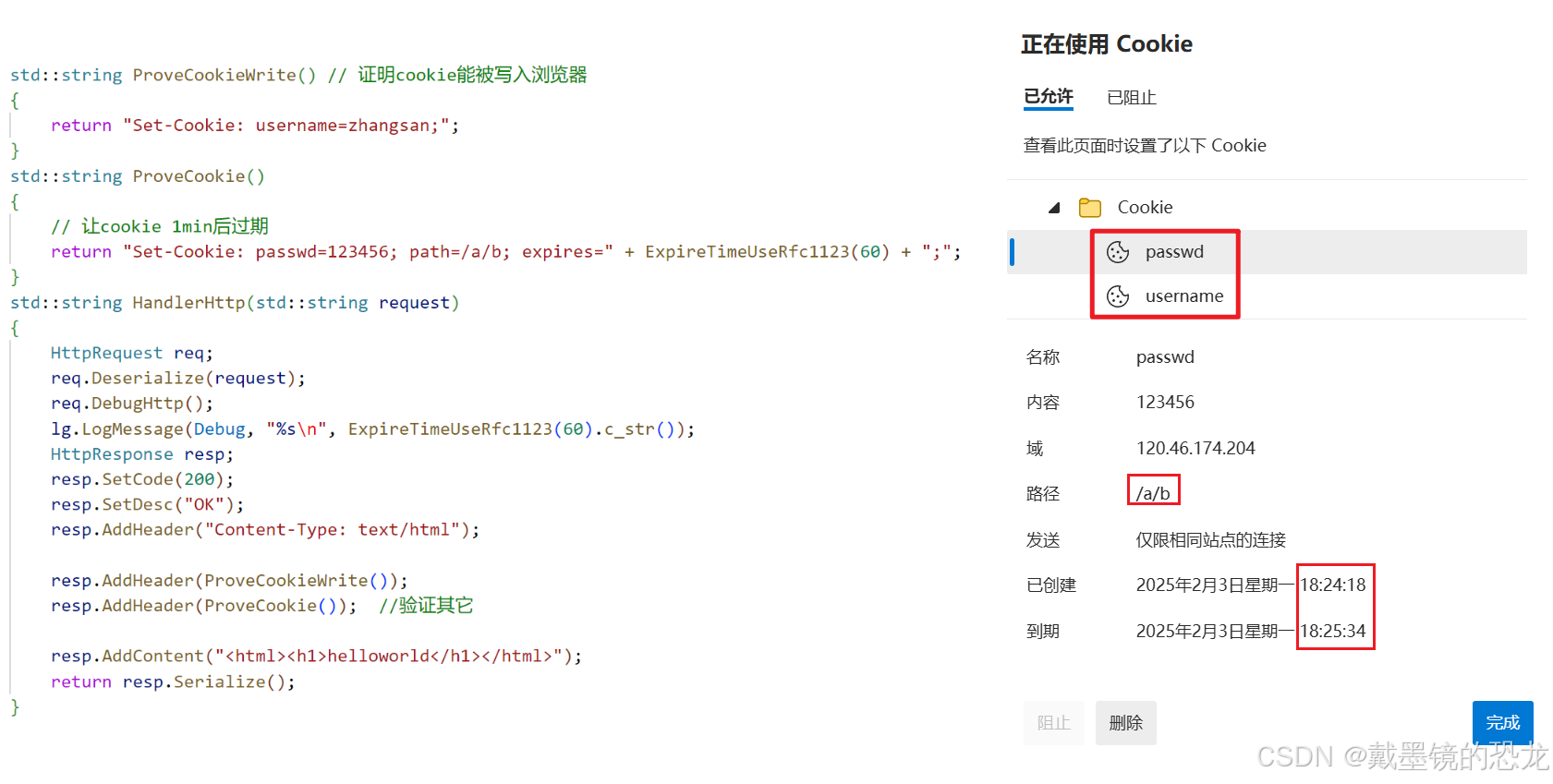Click the path value /a/b
The width and height of the screenshot is (1553, 784).
(1153, 493)
